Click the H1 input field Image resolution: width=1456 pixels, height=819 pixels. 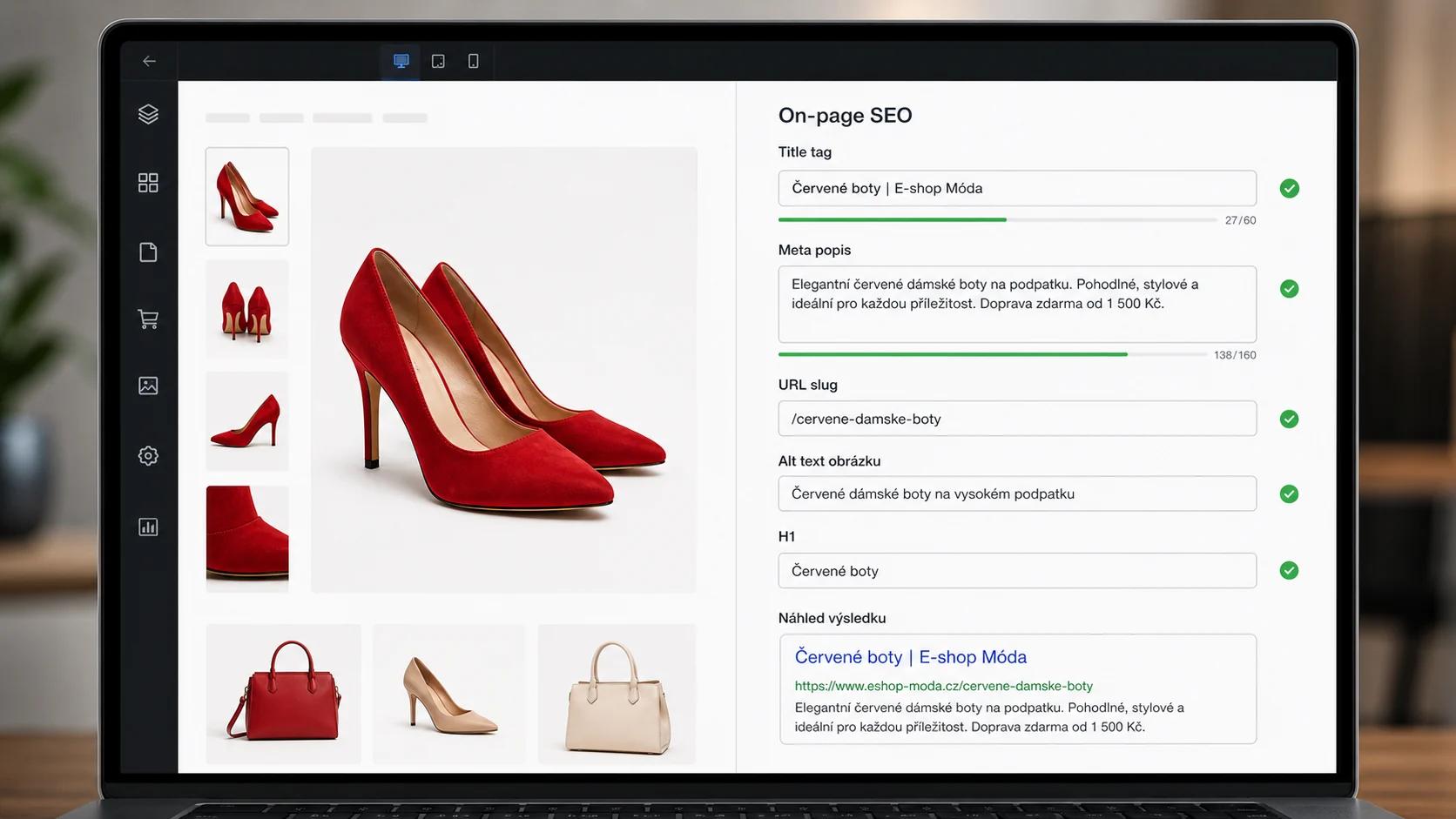(1017, 571)
